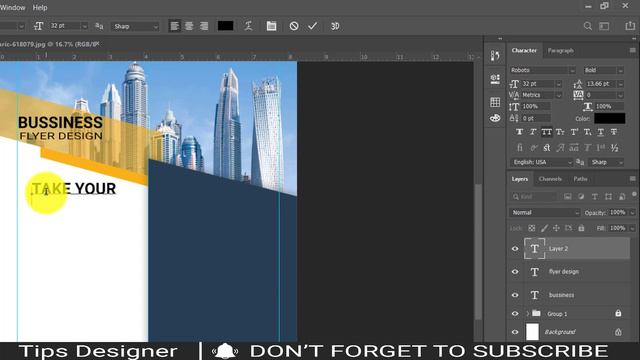Open the Swatches grid icon in side strip
The width and height of the screenshot is (640, 360).
(x=495, y=102)
